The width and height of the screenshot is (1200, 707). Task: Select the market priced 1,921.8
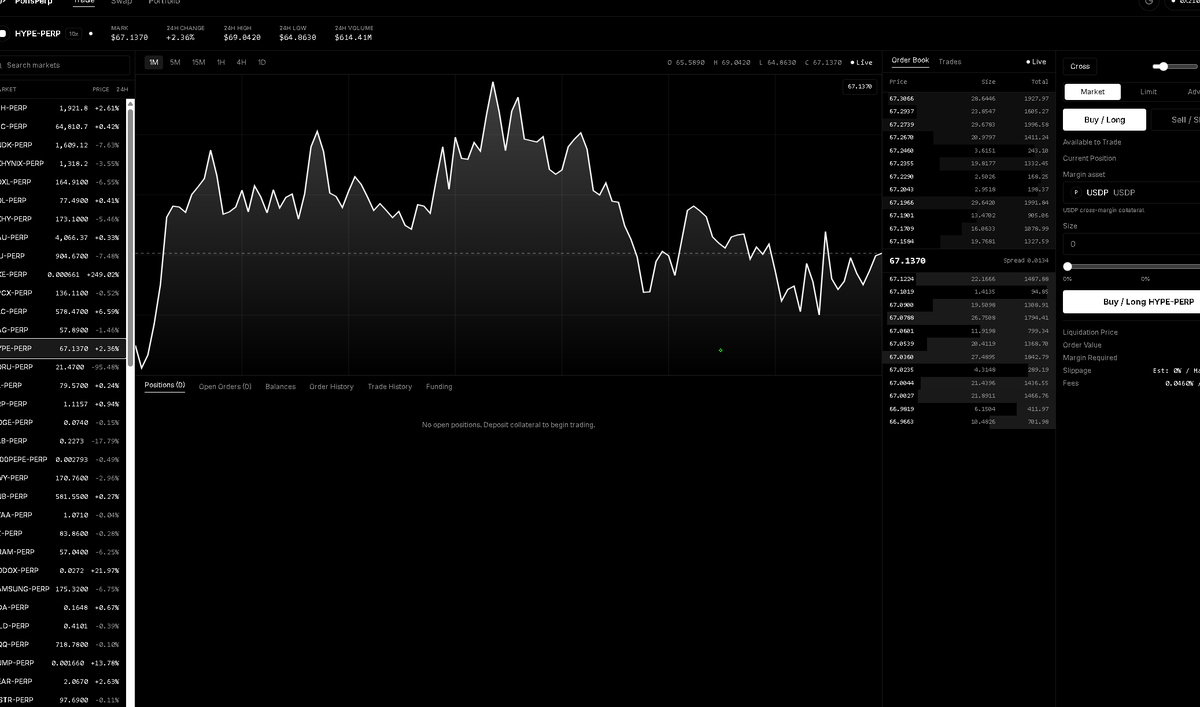tap(62, 108)
